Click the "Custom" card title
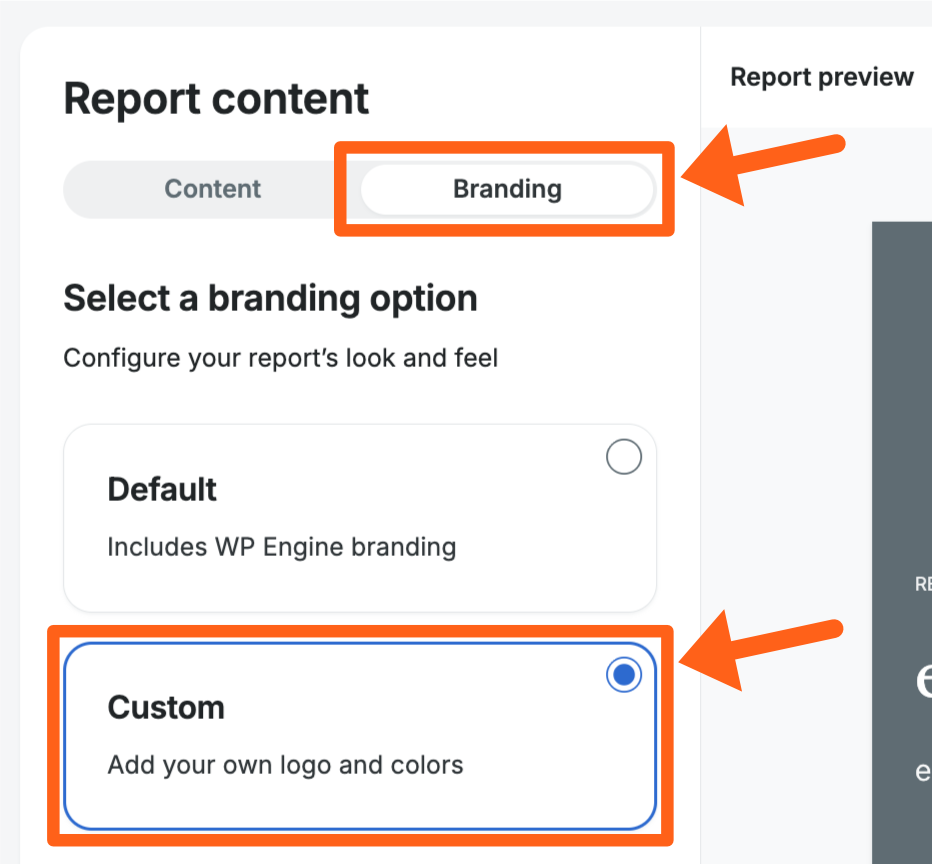Screen dimensions: 932x864 point(166,707)
